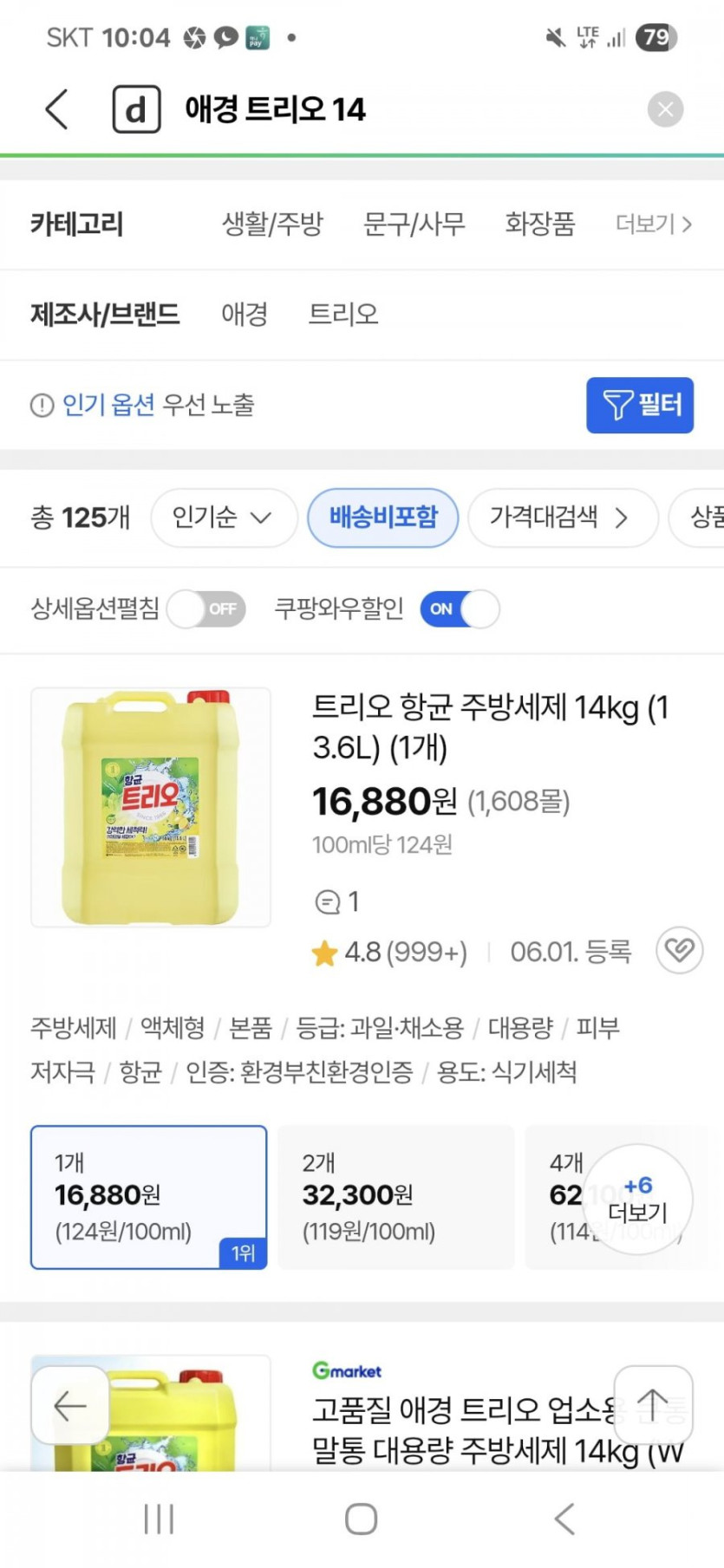Tap the info icon beside 인기 옵션
This screenshot has height=1568, width=724.
point(42,405)
